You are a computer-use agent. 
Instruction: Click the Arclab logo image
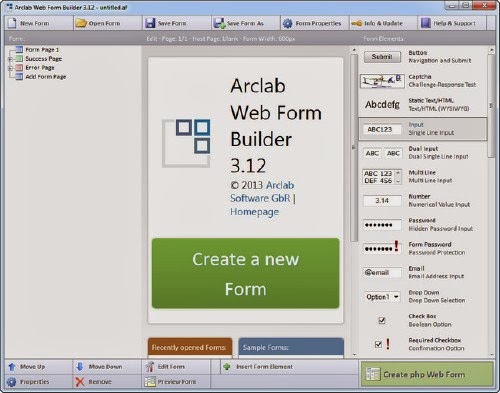point(186,143)
